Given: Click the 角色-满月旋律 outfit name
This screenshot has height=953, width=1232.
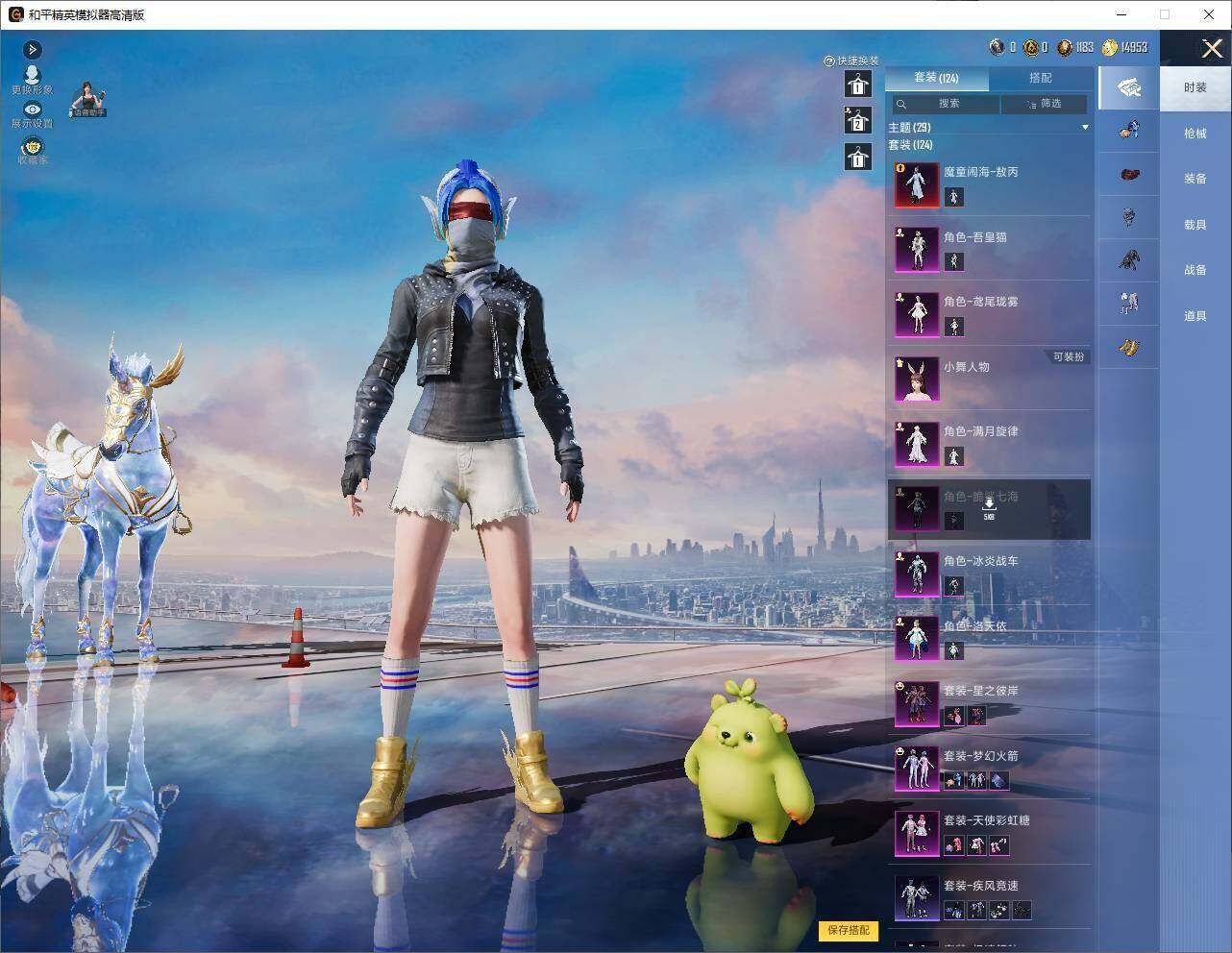Looking at the screenshot, I should [980, 431].
